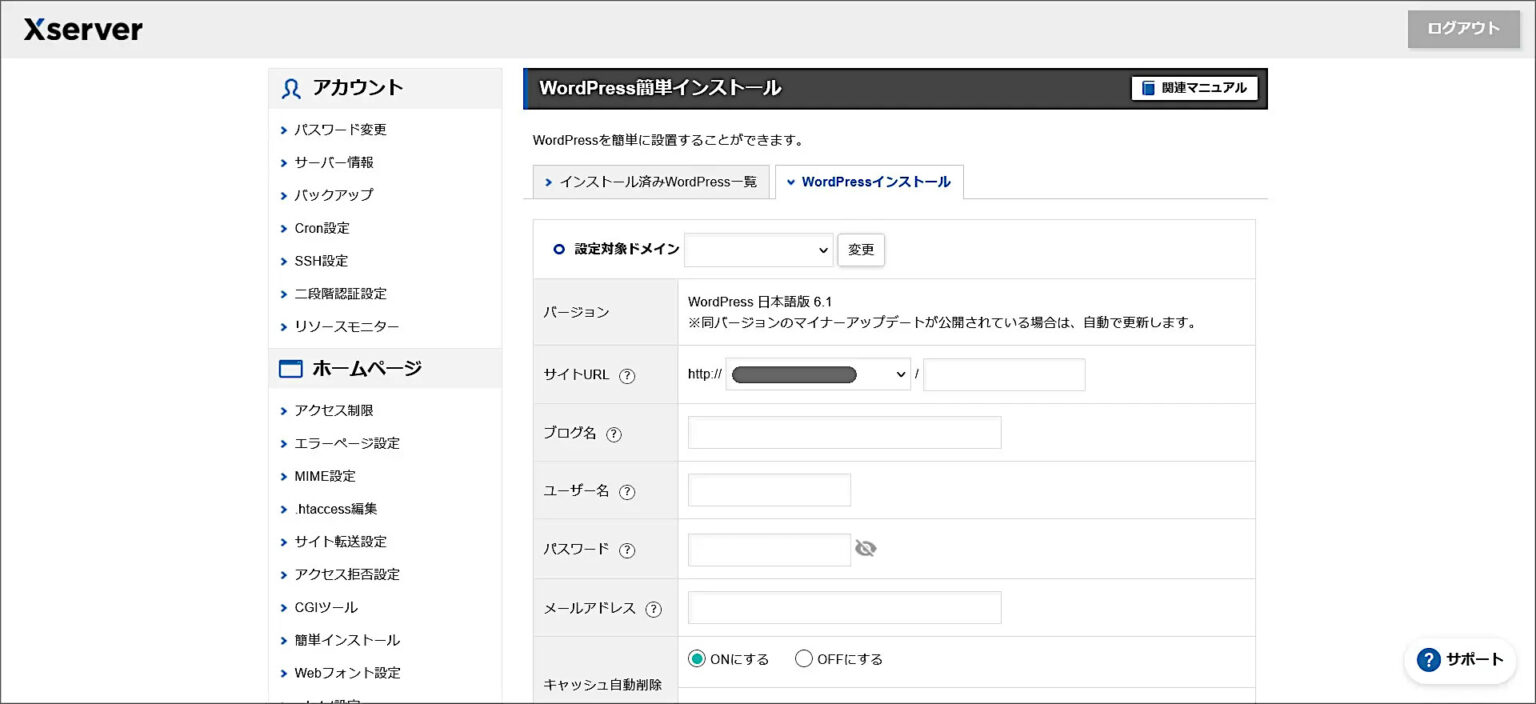Open 簡単インストール in the sidebar

346,640
